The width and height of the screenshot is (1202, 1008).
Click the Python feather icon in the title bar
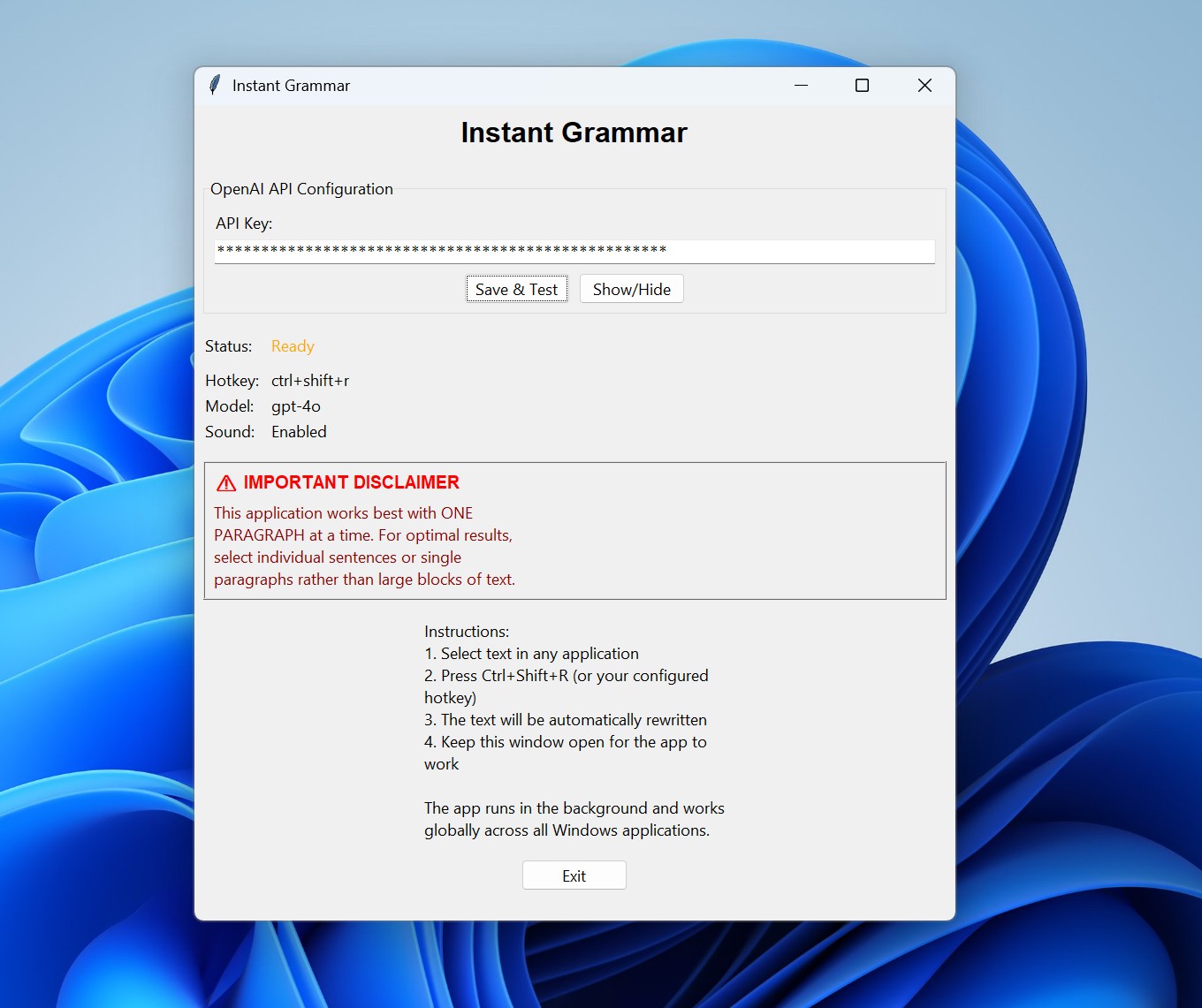coord(214,85)
